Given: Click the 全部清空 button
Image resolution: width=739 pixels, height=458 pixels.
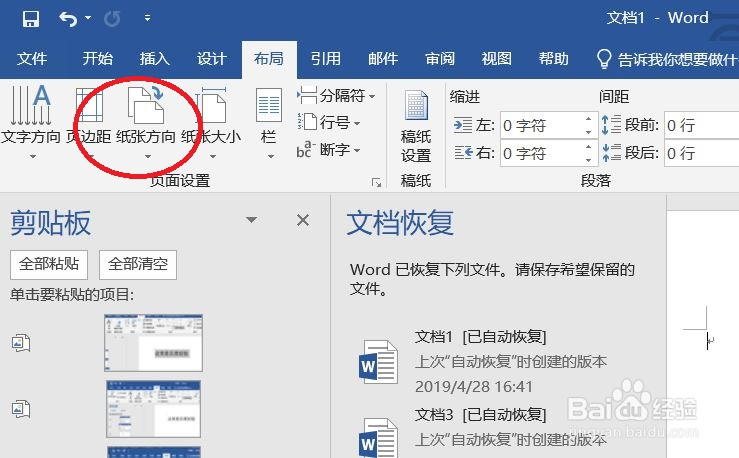Looking at the screenshot, I should pyautogui.click(x=138, y=264).
